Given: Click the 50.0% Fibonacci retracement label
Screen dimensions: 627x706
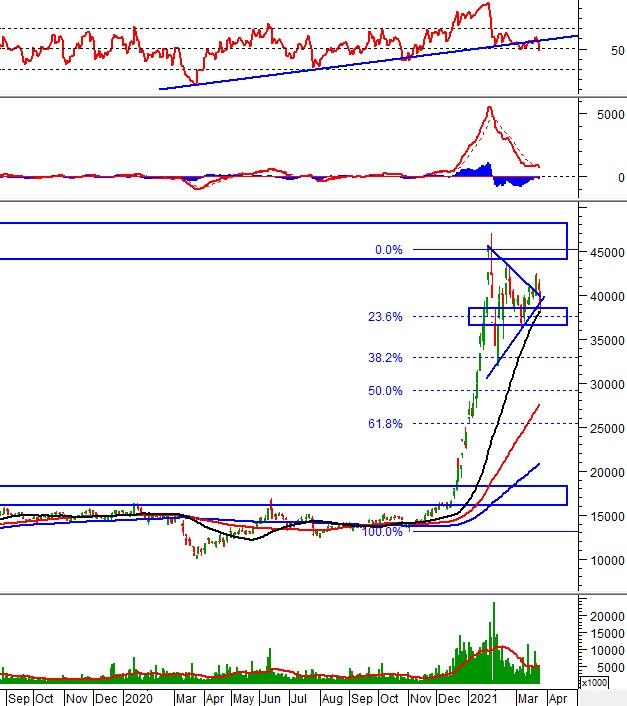Looking at the screenshot, I should [x=385, y=391].
